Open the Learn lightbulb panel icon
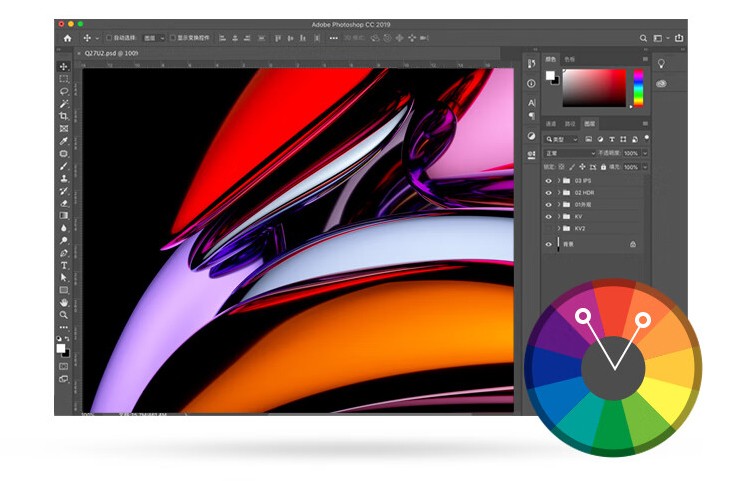Image resolution: width=750 pixels, height=481 pixels. coord(662,64)
